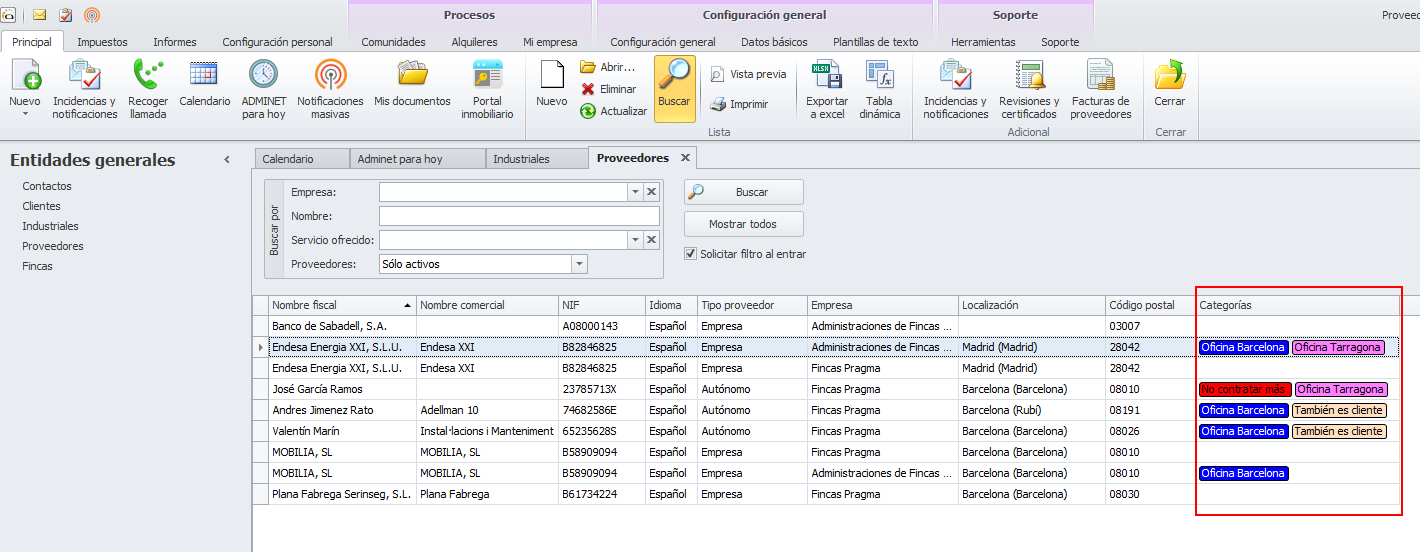Click the red No contratar más tag
The height and width of the screenshot is (552, 1420).
[x=1244, y=389]
